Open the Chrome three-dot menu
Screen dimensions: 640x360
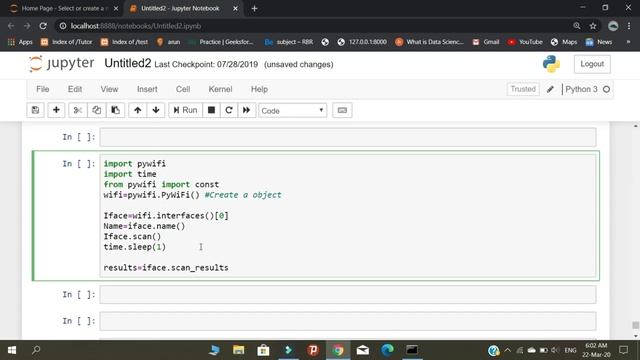[629, 26]
